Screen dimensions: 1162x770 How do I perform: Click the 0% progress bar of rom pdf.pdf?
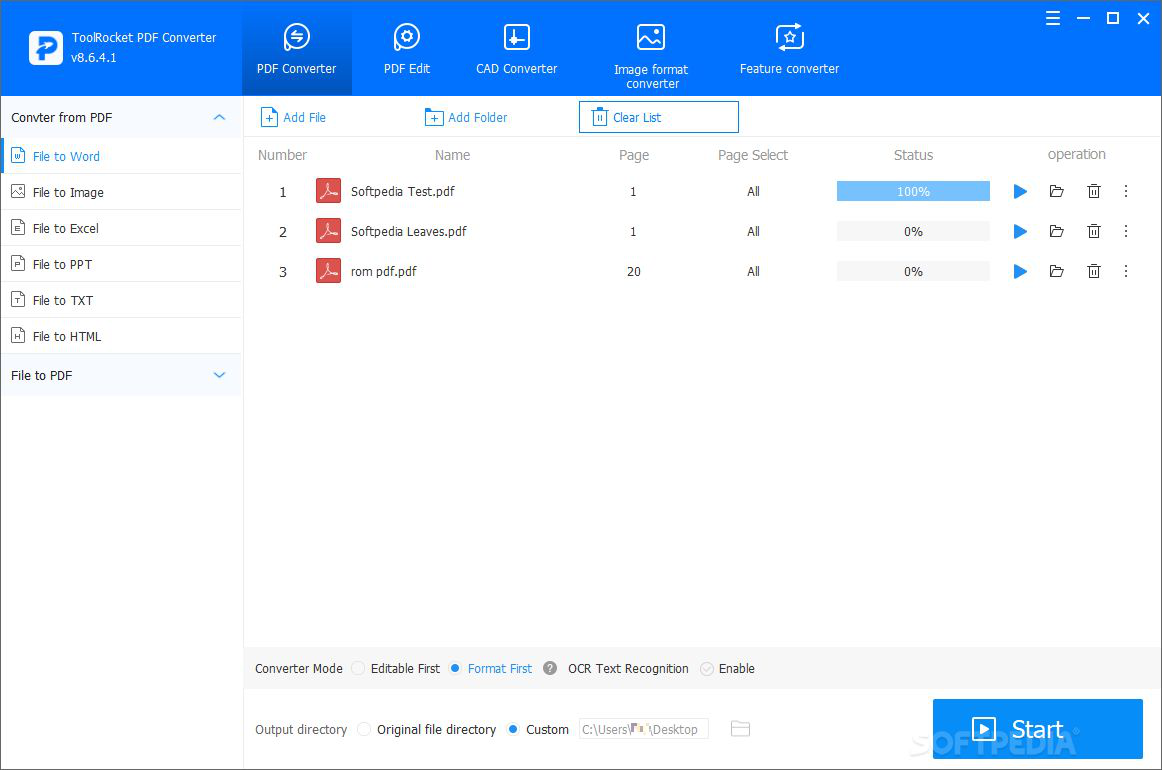click(x=913, y=271)
